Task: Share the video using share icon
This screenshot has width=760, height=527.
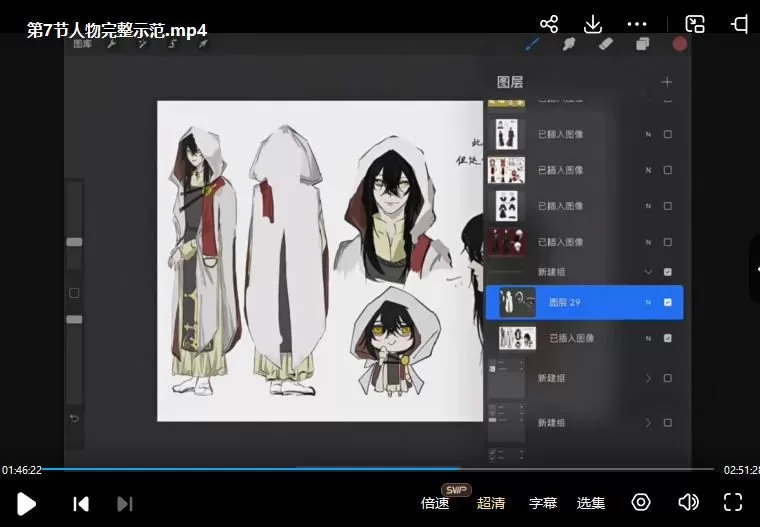Action: (549, 24)
